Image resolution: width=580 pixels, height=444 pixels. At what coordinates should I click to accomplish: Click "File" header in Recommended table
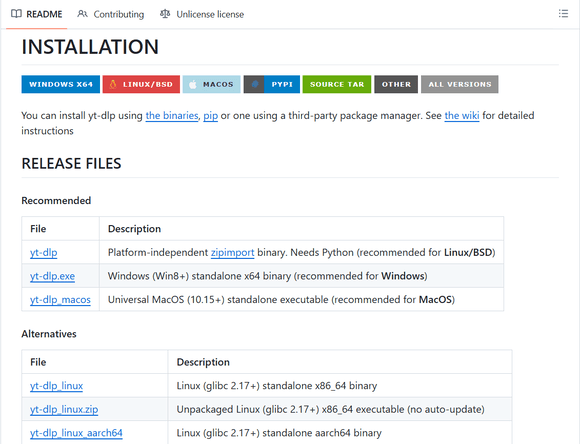(x=38, y=229)
